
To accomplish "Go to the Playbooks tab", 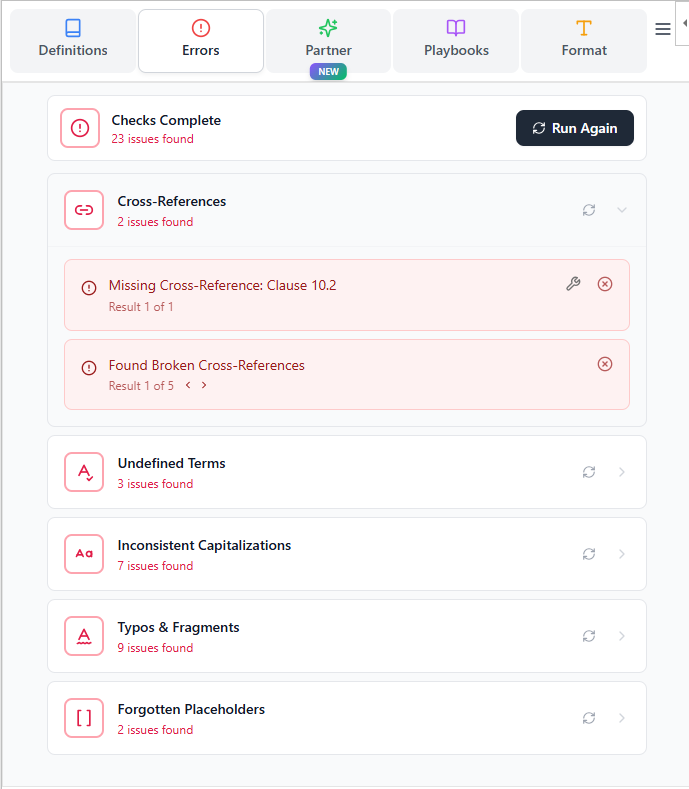I will [456, 40].
